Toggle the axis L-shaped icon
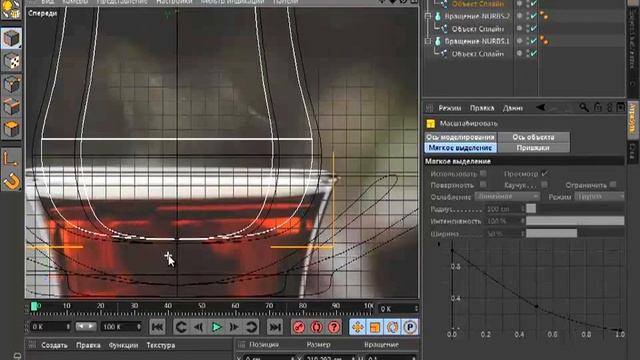The image size is (640, 360). 11,159
